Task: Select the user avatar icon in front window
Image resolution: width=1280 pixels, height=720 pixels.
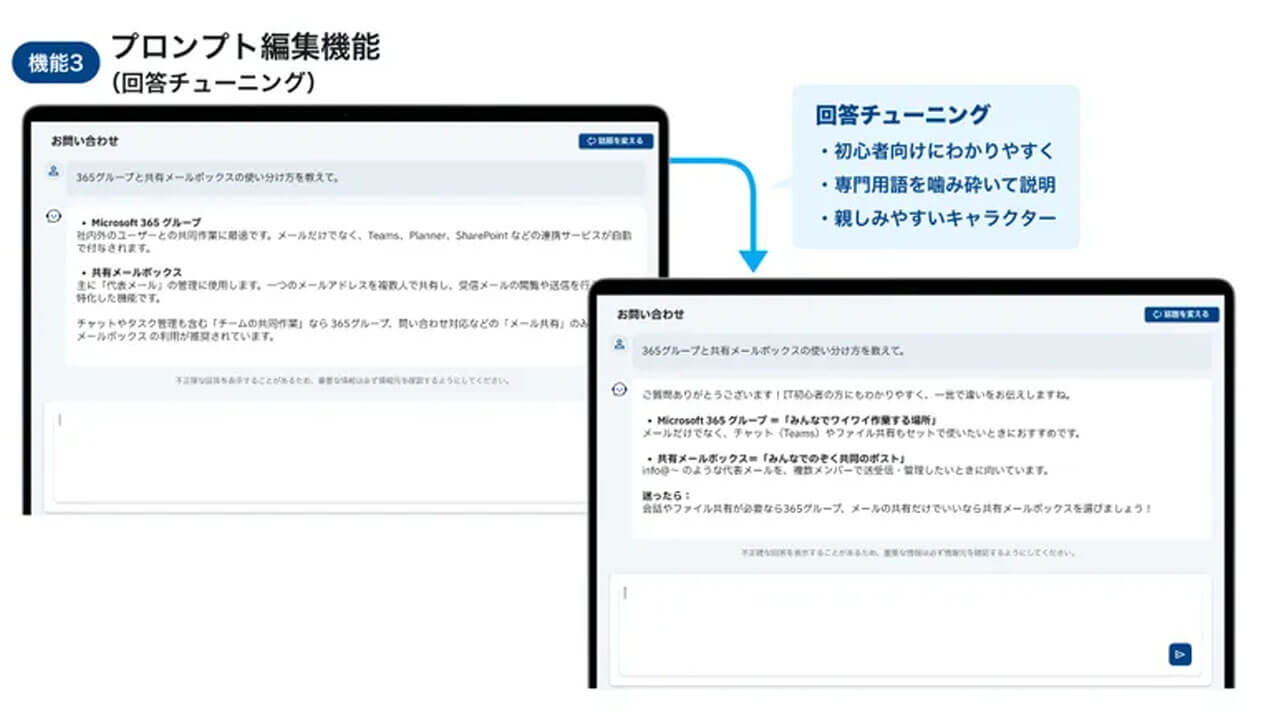Action: click(x=619, y=344)
